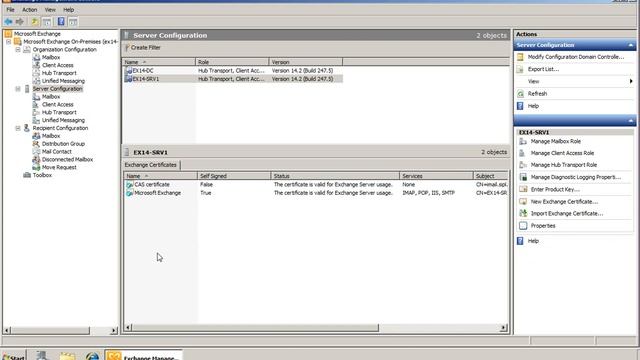Click Refresh icon in Actions pane
The width and height of the screenshot is (640, 360).
[x=520, y=94]
